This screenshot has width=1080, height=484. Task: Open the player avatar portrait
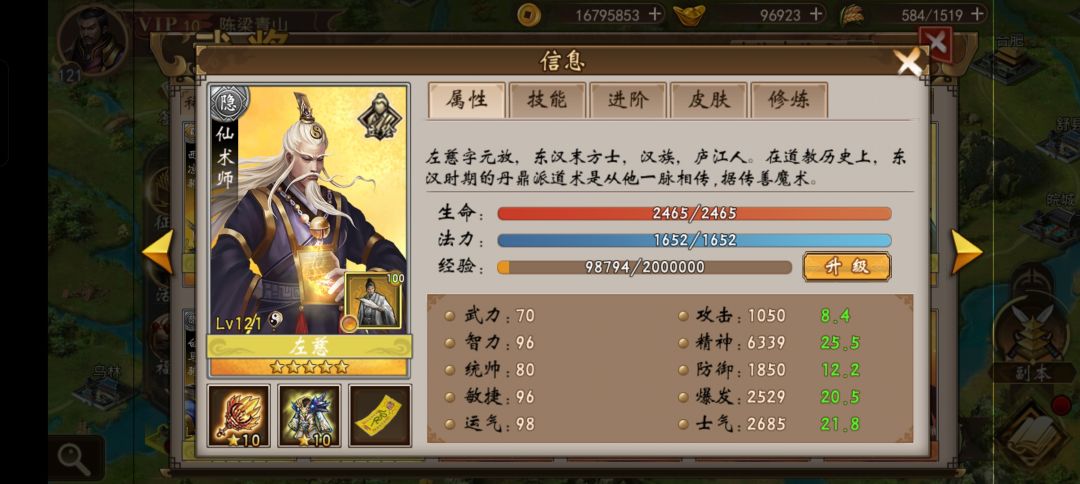click(93, 39)
